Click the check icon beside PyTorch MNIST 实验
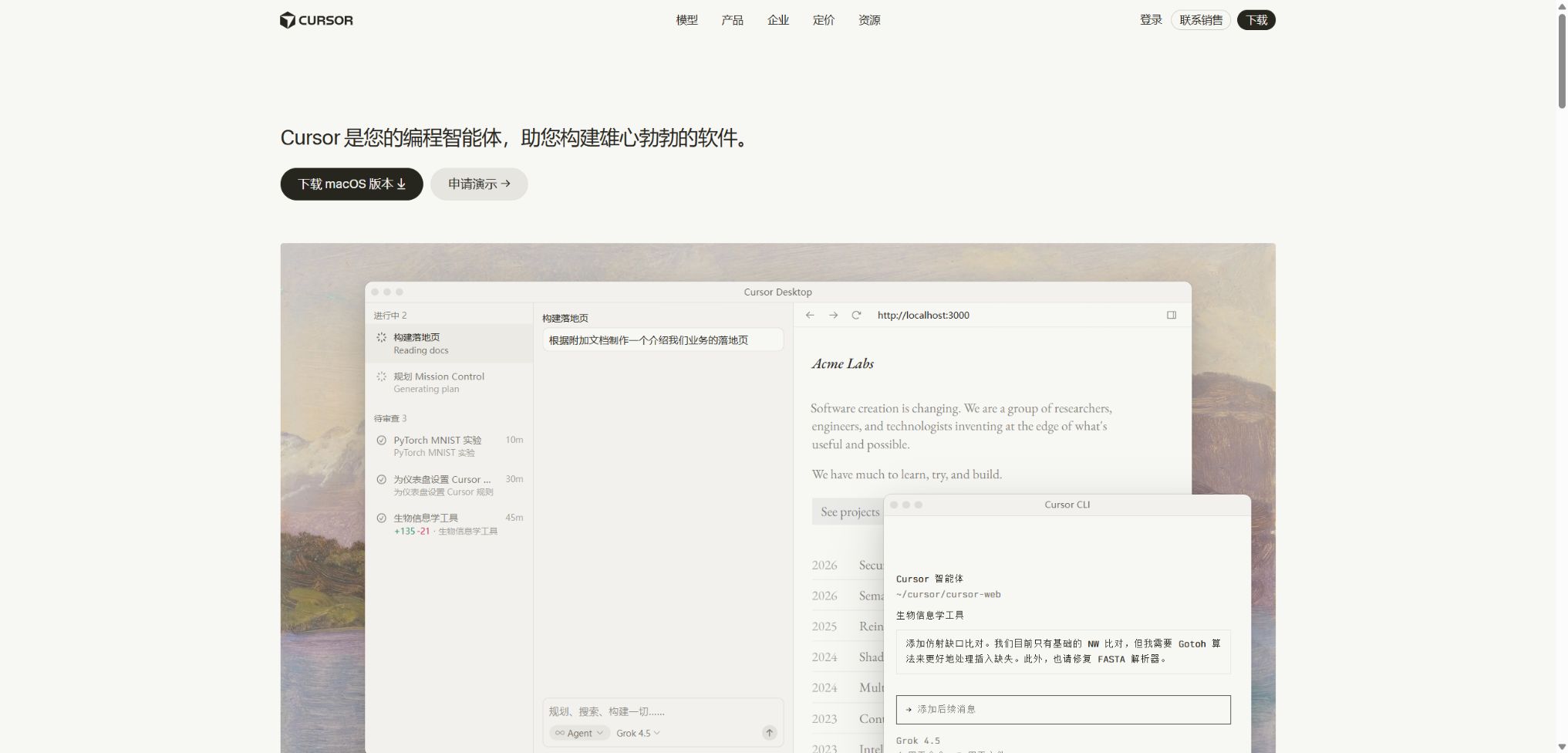 (x=381, y=441)
